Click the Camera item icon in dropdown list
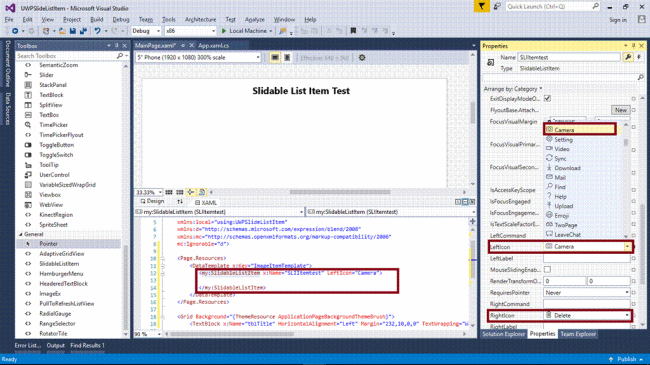Screen dimensions: 650x365 [x=549, y=130]
